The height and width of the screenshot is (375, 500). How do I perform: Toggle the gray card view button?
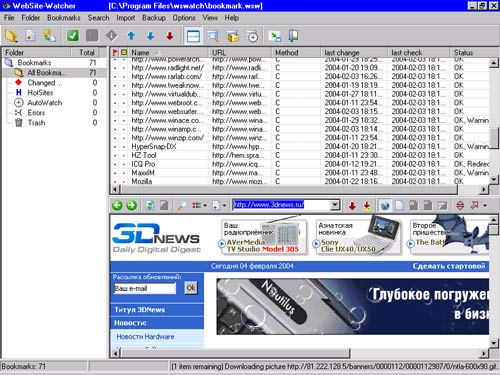[x=442, y=205]
